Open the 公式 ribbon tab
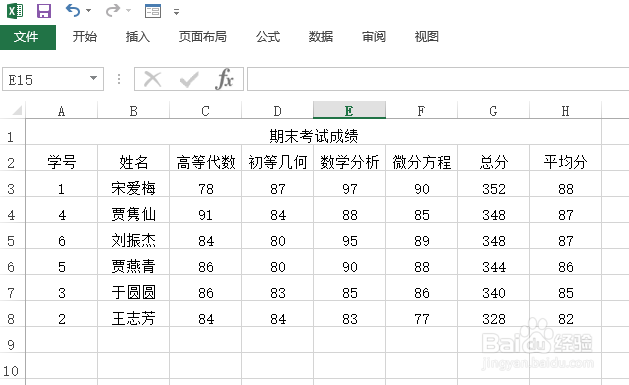Image resolution: width=629 pixels, height=385 pixels. coord(268,37)
